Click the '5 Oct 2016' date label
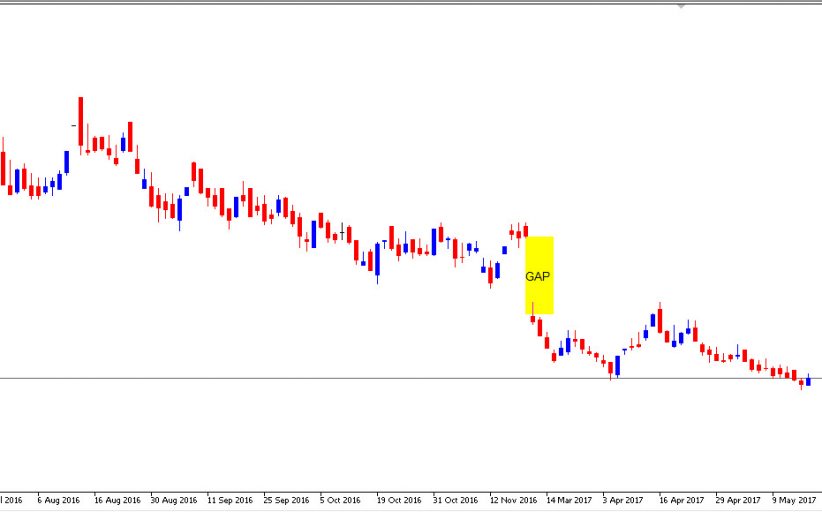 tap(341, 500)
